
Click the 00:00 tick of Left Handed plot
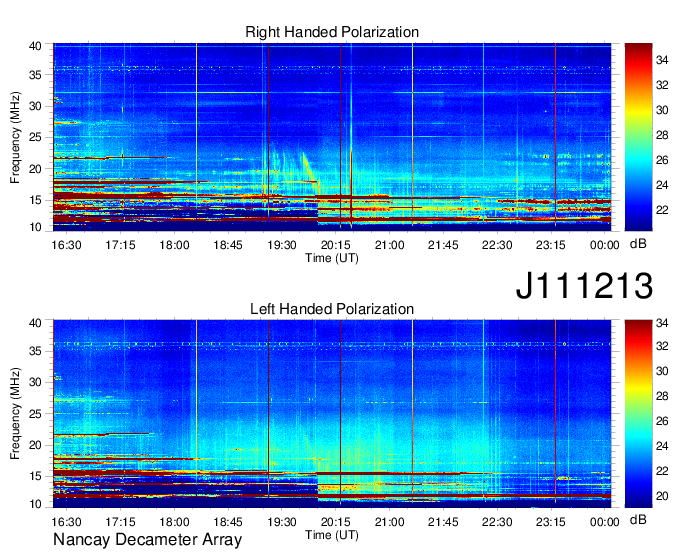click(x=604, y=522)
